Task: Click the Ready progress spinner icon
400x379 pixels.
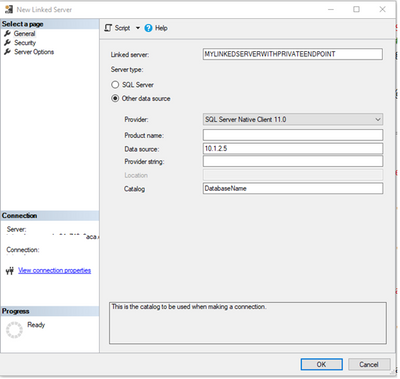Action: pos(14,330)
